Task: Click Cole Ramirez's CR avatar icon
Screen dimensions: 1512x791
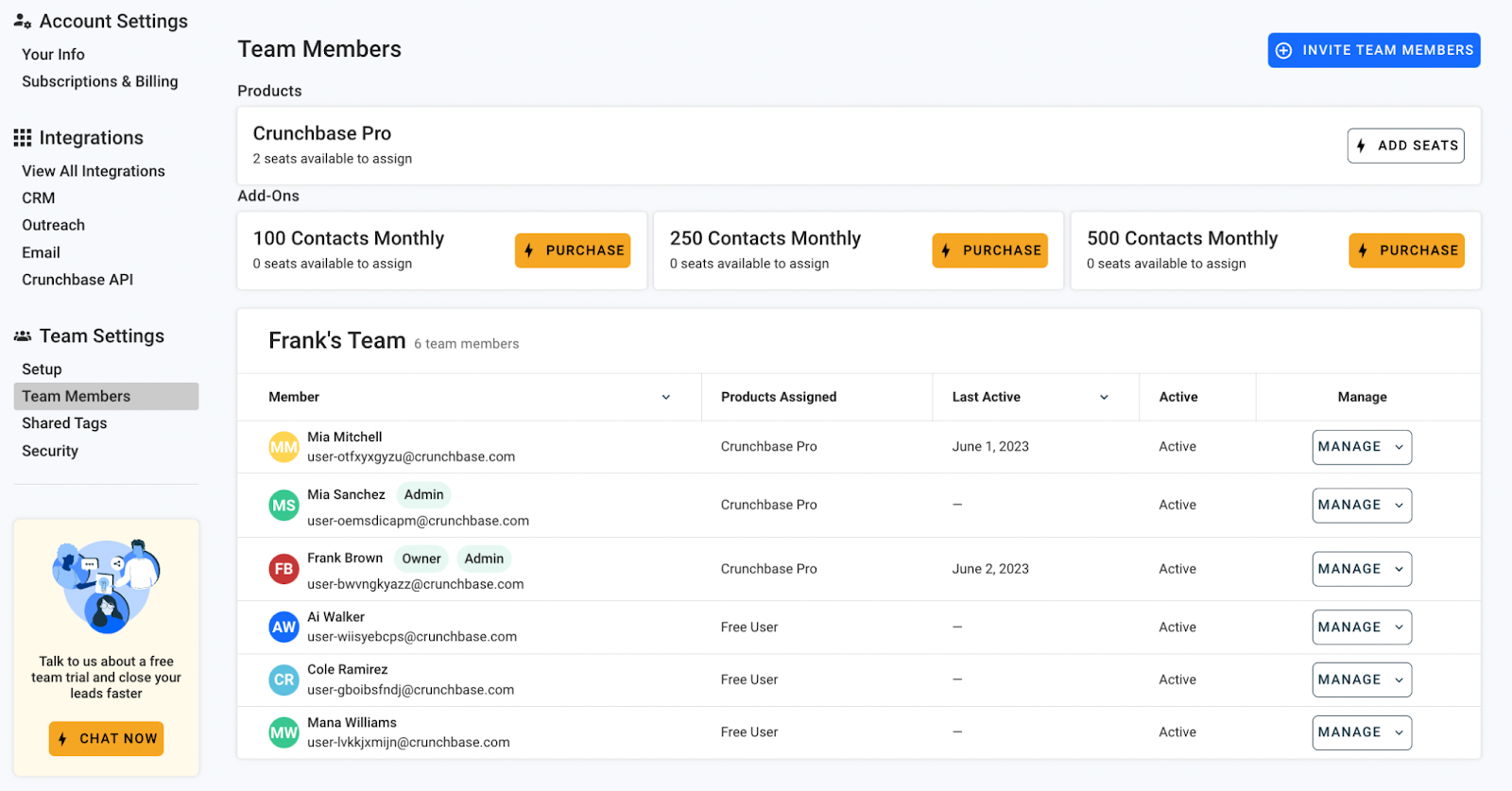Action: click(x=283, y=679)
